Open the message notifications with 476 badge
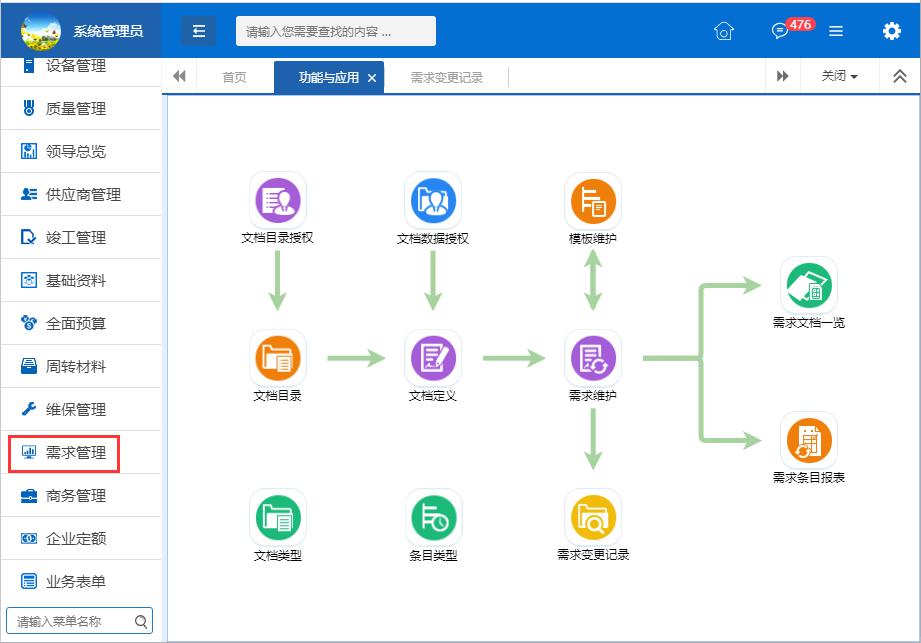The width and height of the screenshot is (921, 643). click(781, 31)
